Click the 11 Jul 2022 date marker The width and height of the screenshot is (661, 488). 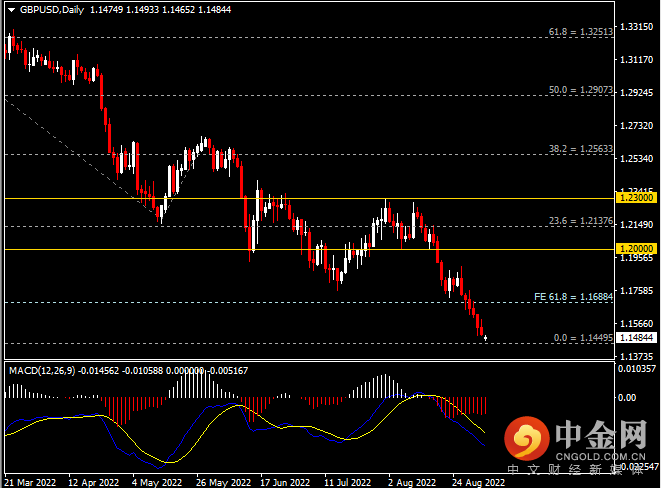347,482
